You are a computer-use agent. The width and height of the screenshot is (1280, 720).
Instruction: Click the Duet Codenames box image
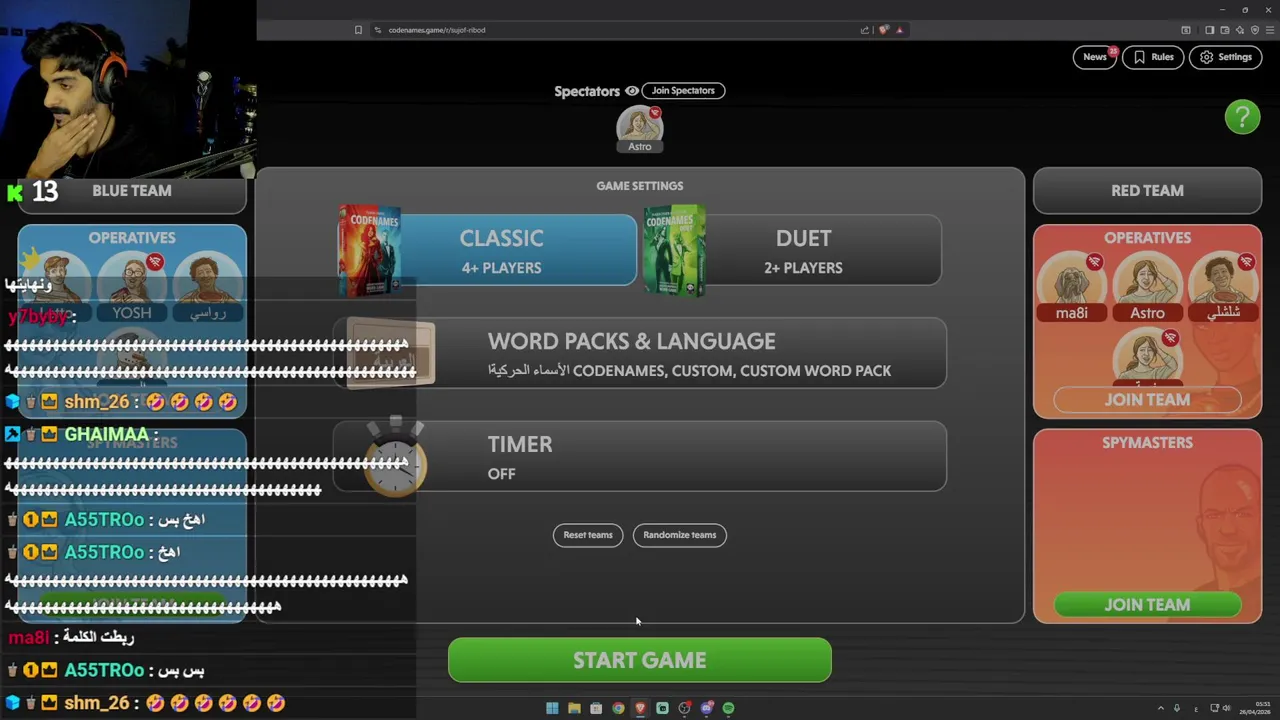(675, 251)
